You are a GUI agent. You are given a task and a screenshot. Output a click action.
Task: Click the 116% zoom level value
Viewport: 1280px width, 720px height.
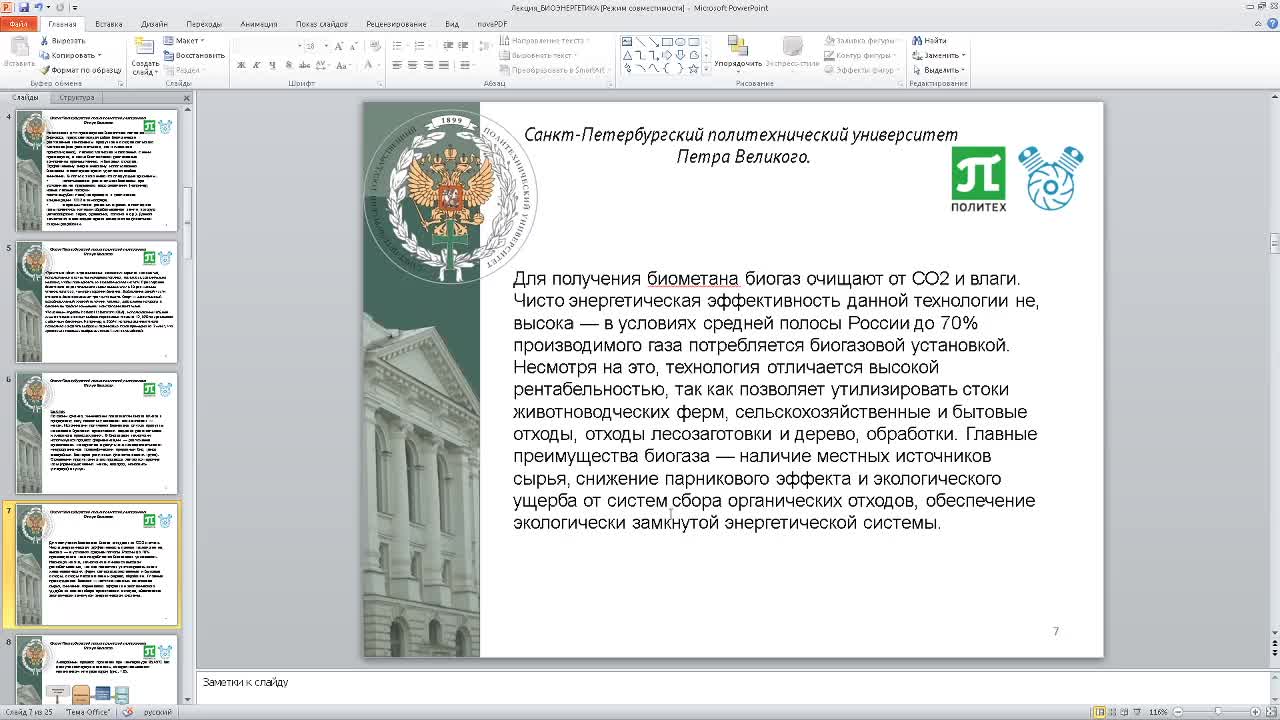pyautogui.click(x=1158, y=712)
